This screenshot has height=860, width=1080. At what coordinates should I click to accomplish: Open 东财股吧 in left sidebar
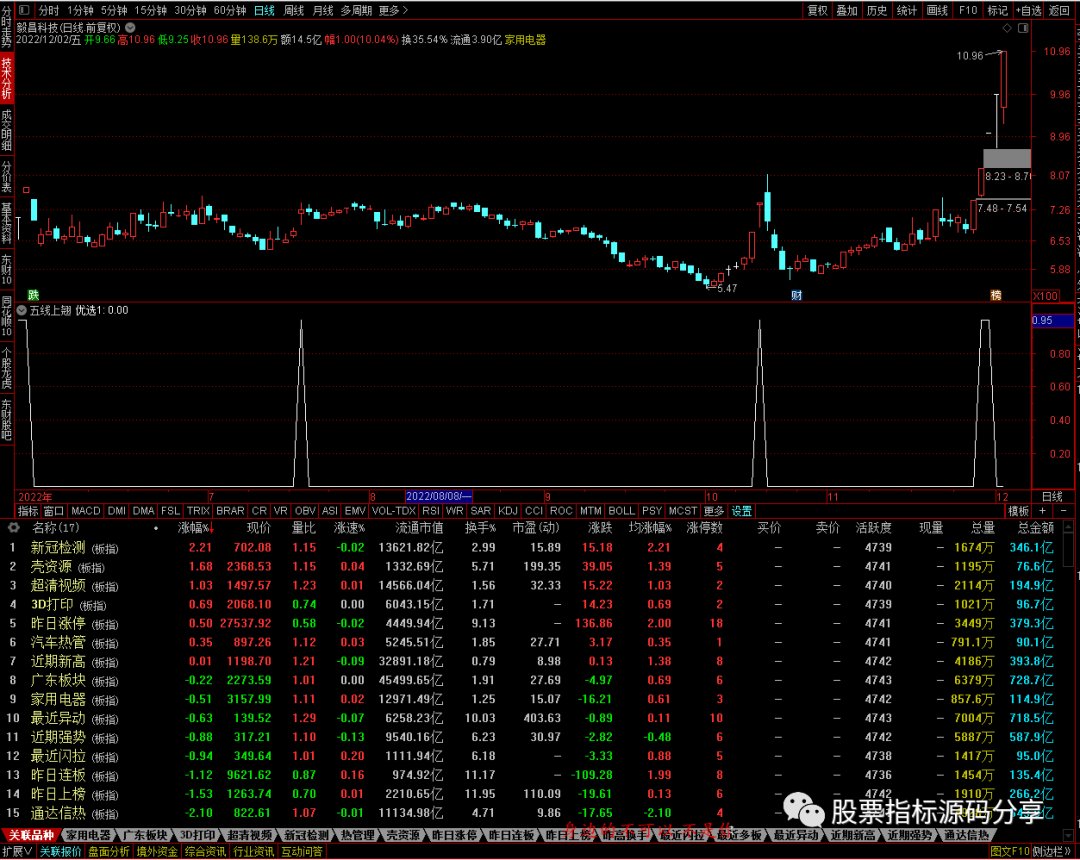pos(6,419)
